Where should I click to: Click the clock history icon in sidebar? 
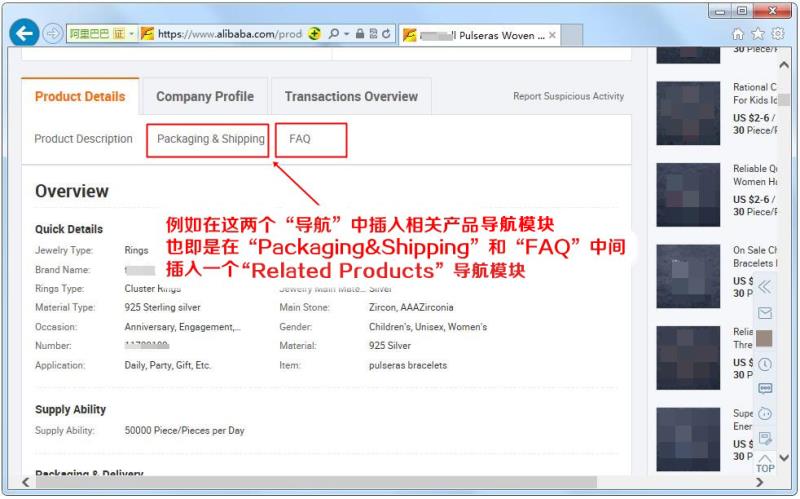click(765, 364)
